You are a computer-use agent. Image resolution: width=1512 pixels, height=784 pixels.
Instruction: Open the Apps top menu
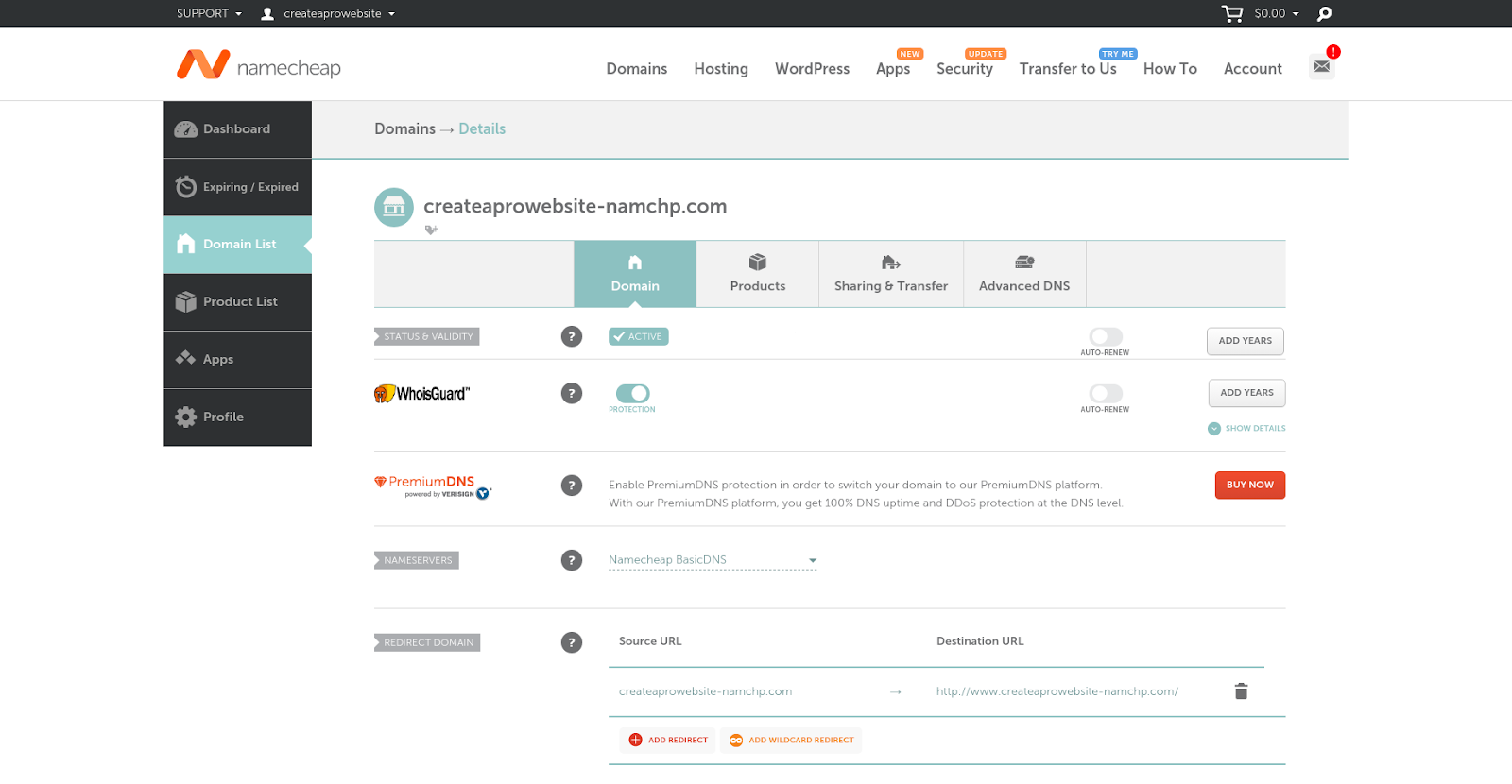pos(893,69)
